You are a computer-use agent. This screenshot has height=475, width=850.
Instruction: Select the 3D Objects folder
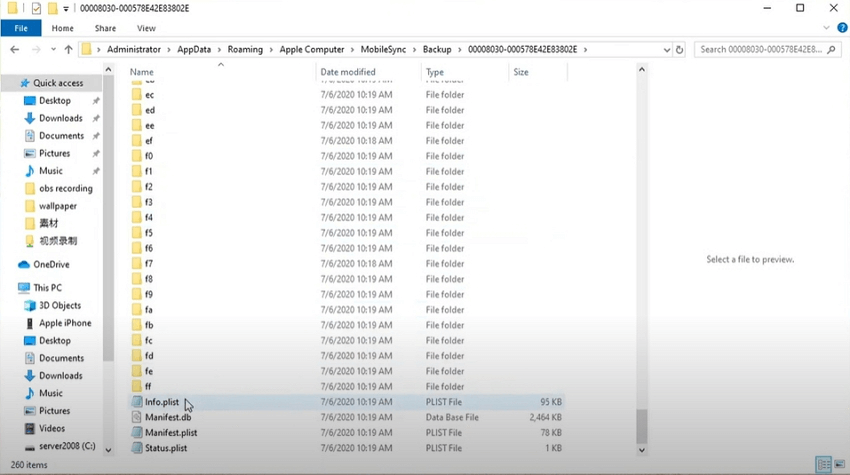59,305
